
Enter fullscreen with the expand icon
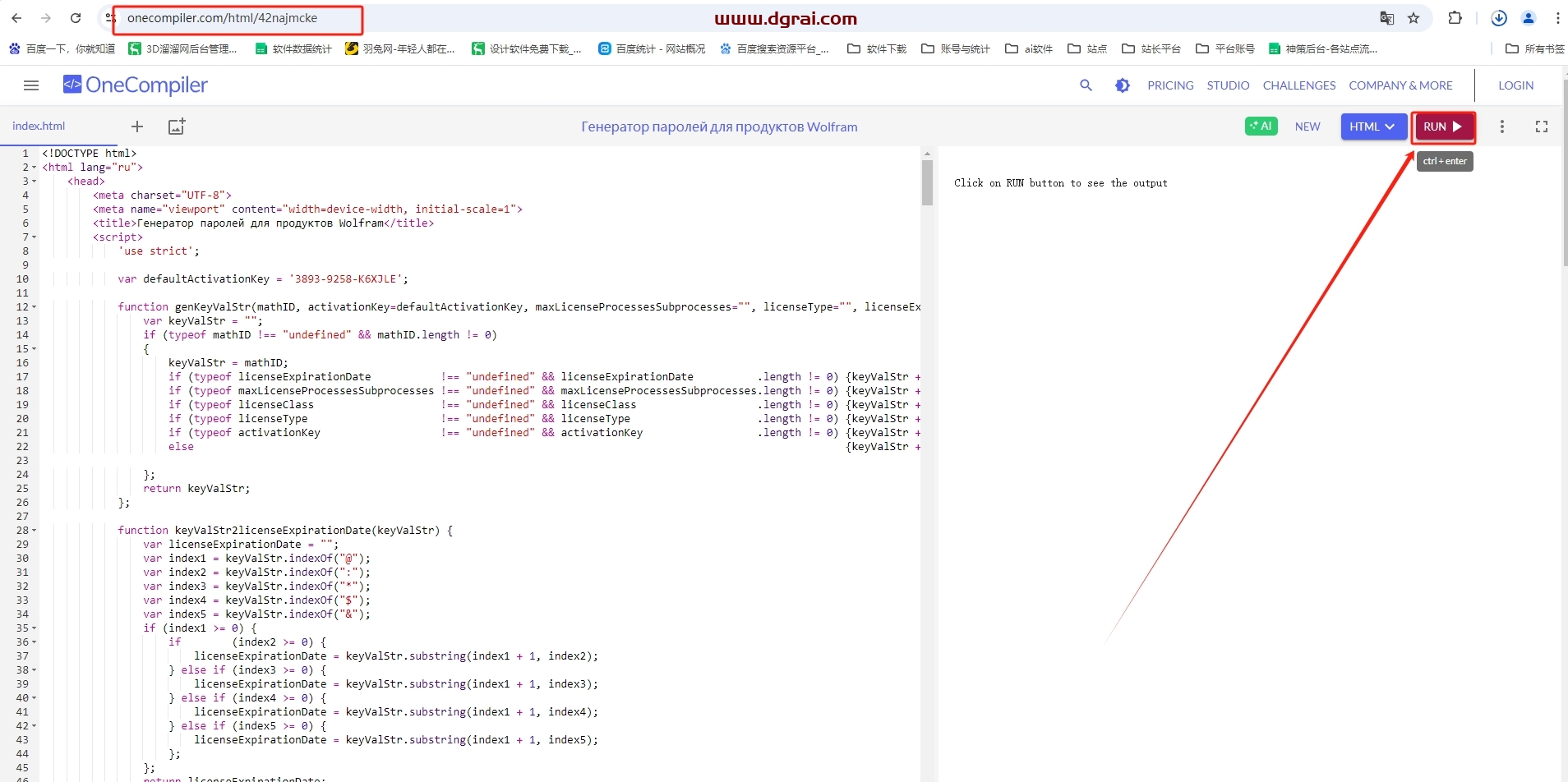tap(1542, 126)
